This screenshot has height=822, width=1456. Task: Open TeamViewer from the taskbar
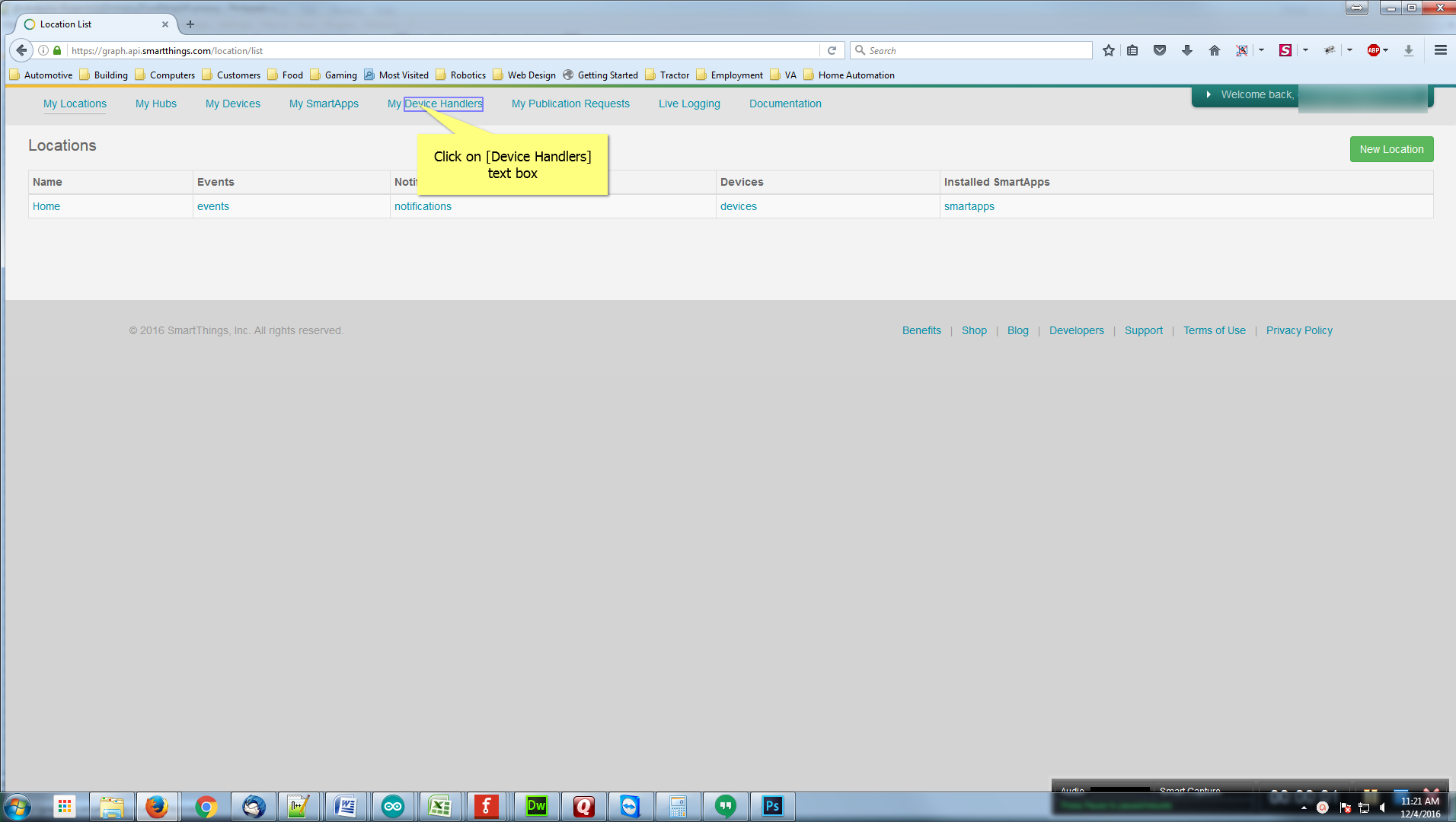pyautogui.click(x=631, y=806)
